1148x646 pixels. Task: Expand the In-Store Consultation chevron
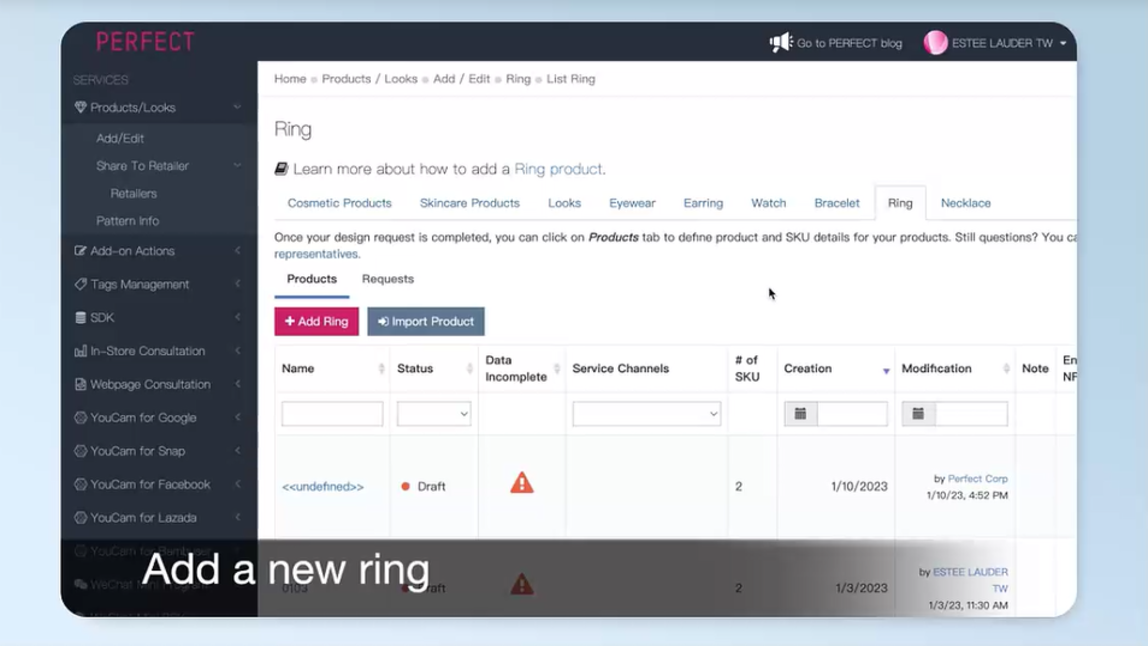click(x=237, y=351)
